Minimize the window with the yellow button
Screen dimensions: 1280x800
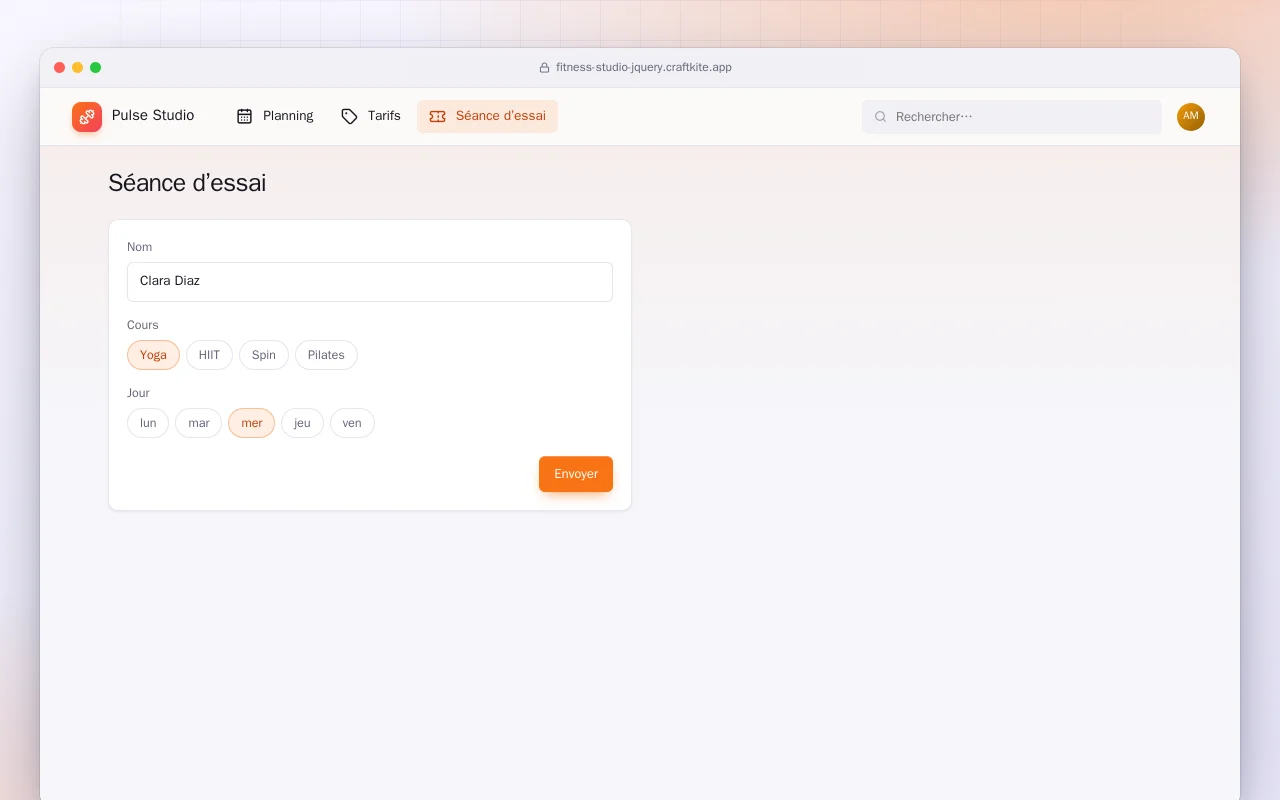(78, 68)
